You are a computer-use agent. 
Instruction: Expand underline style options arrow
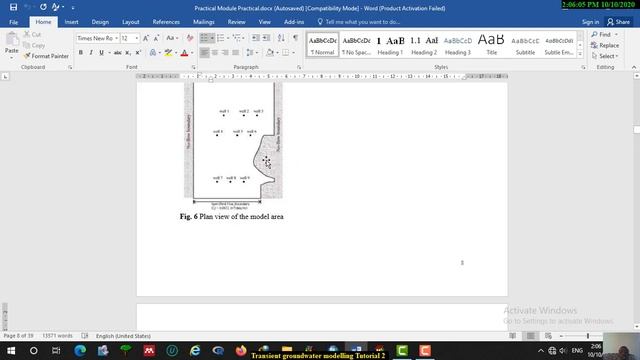(x=109, y=52)
